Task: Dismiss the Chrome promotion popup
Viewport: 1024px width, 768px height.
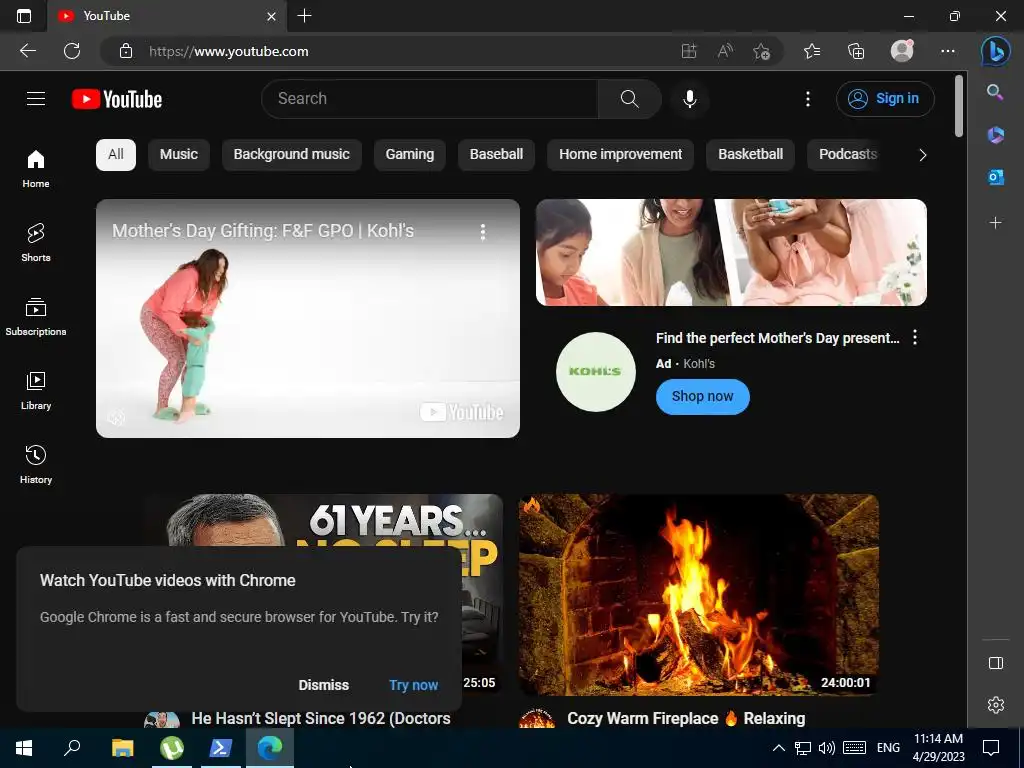Action: coord(323,685)
